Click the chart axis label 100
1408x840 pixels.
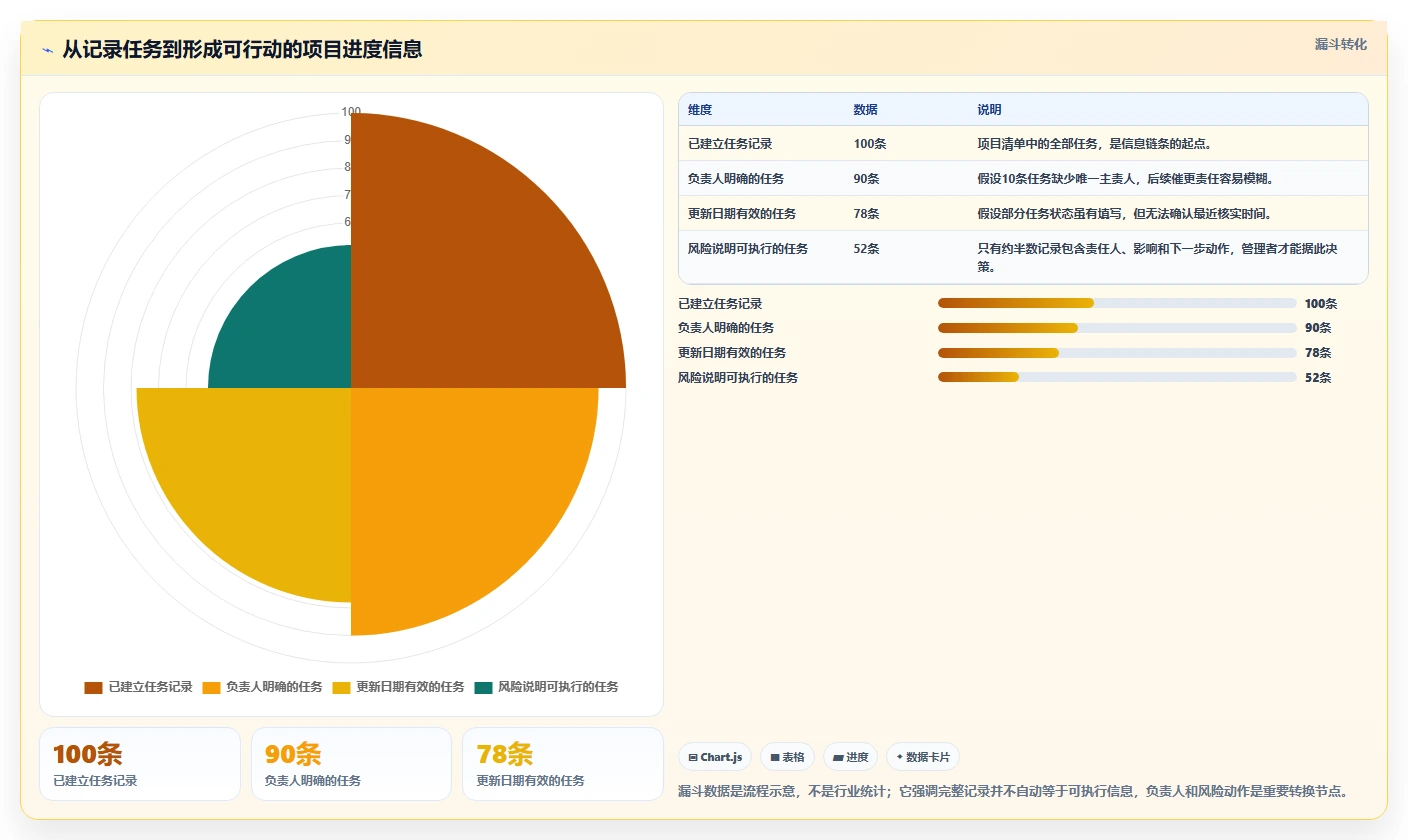click(351, 112)
